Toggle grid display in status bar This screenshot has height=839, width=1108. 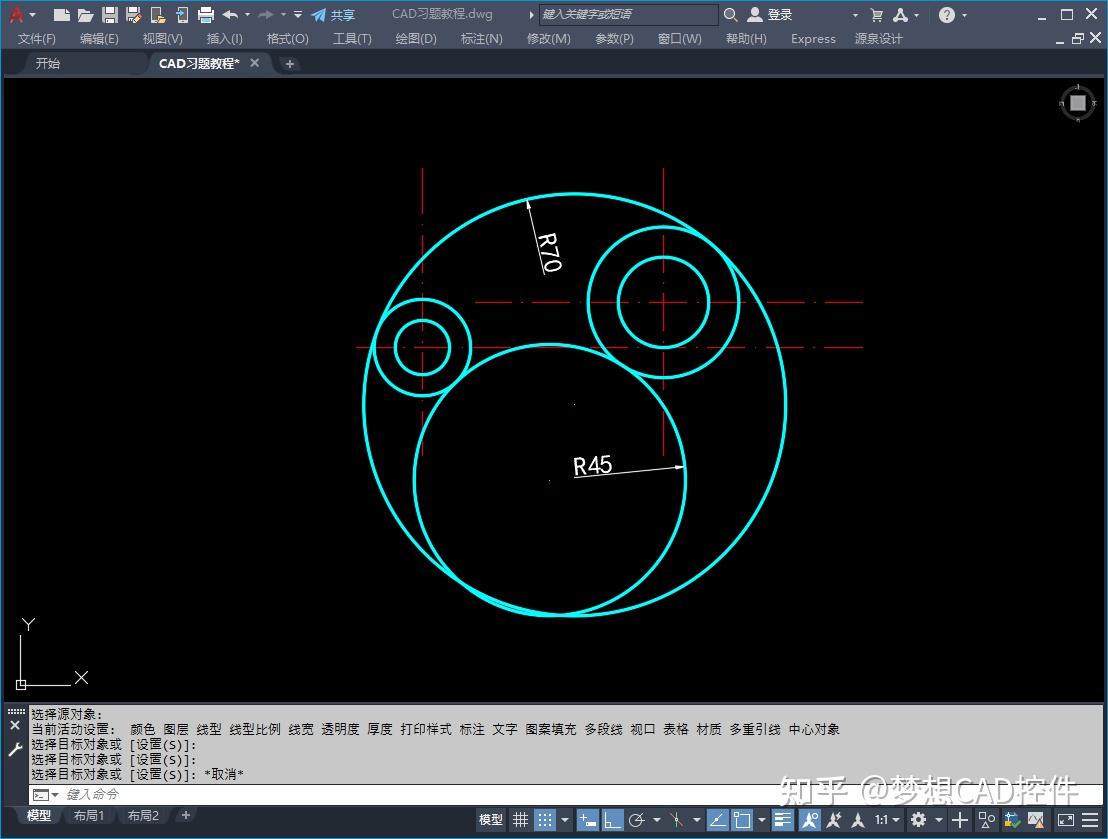click(x=520, y=820)
